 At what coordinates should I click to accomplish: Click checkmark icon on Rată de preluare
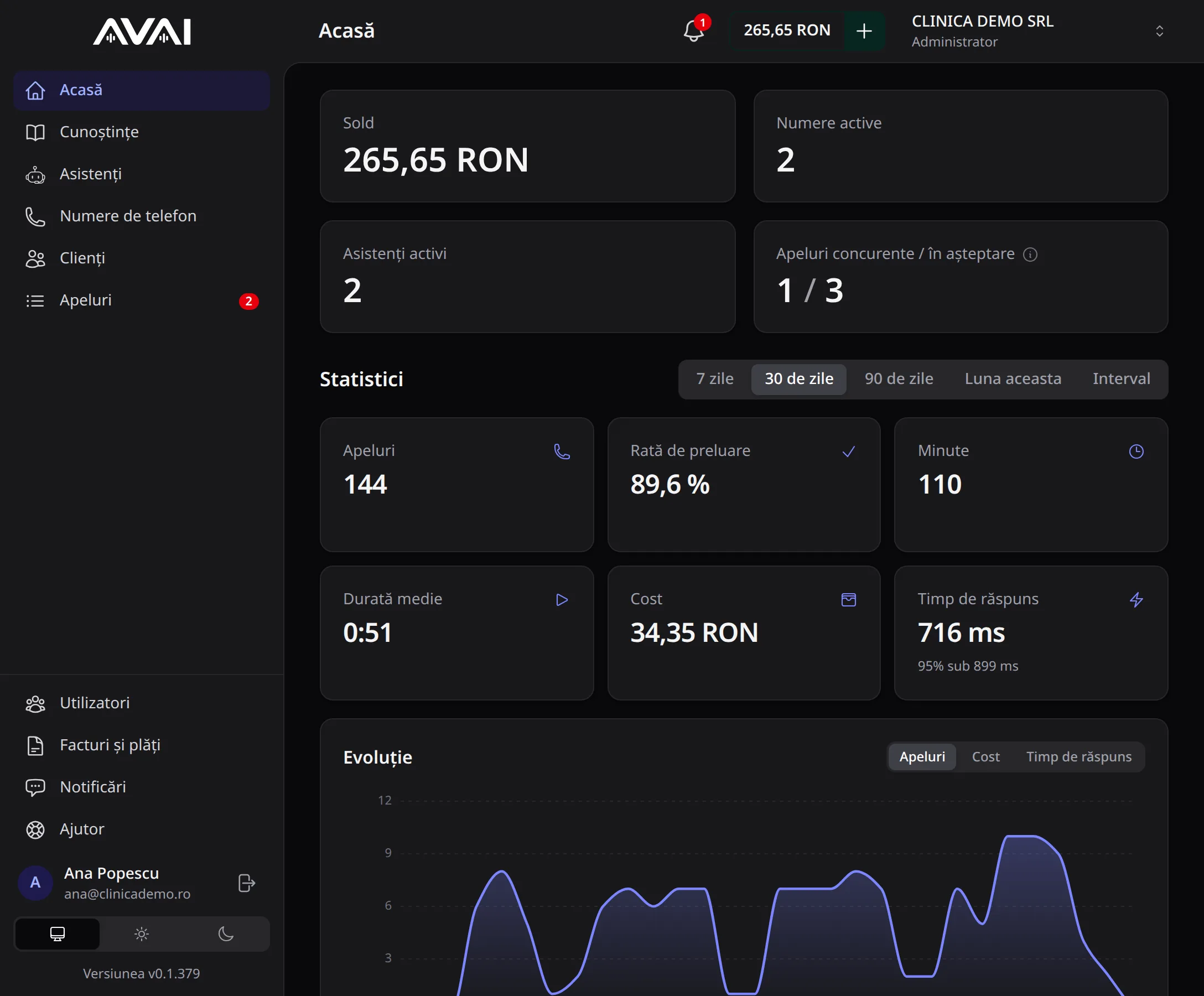click(x=849, y=452)
